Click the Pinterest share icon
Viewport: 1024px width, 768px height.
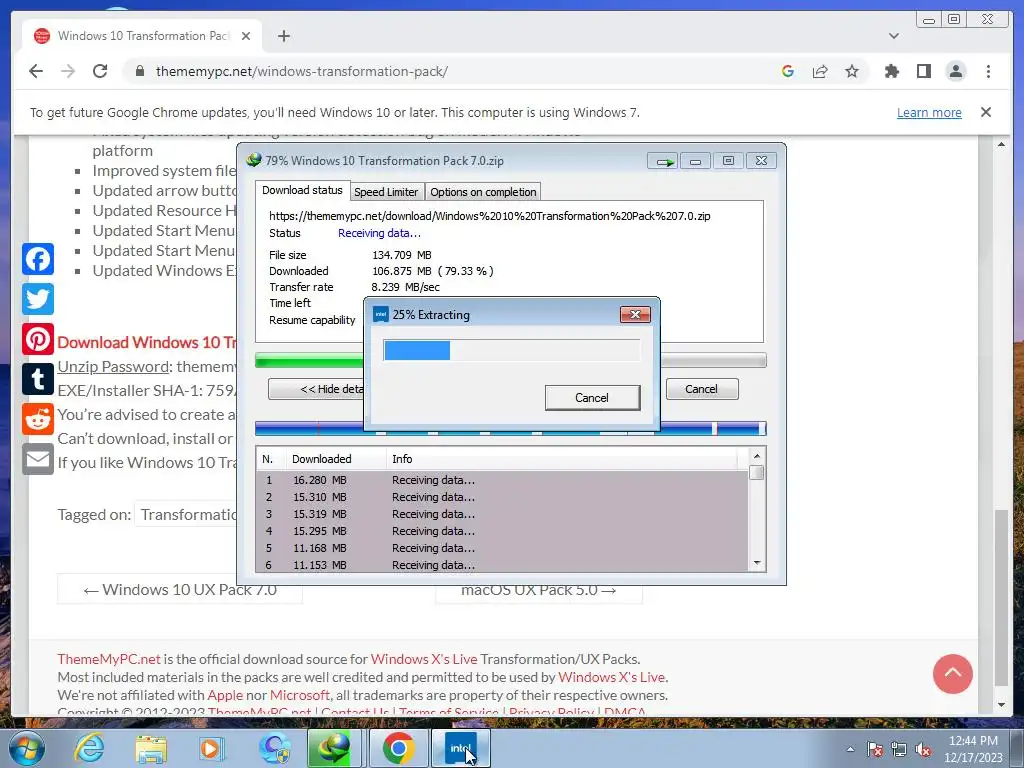(38, 339)
